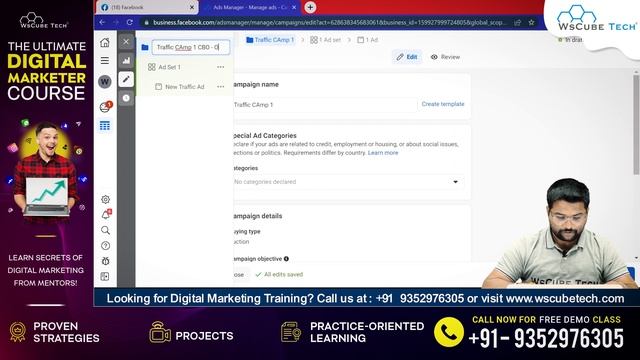
Task: Open the clock history icon
Action: tap(126, 98)
